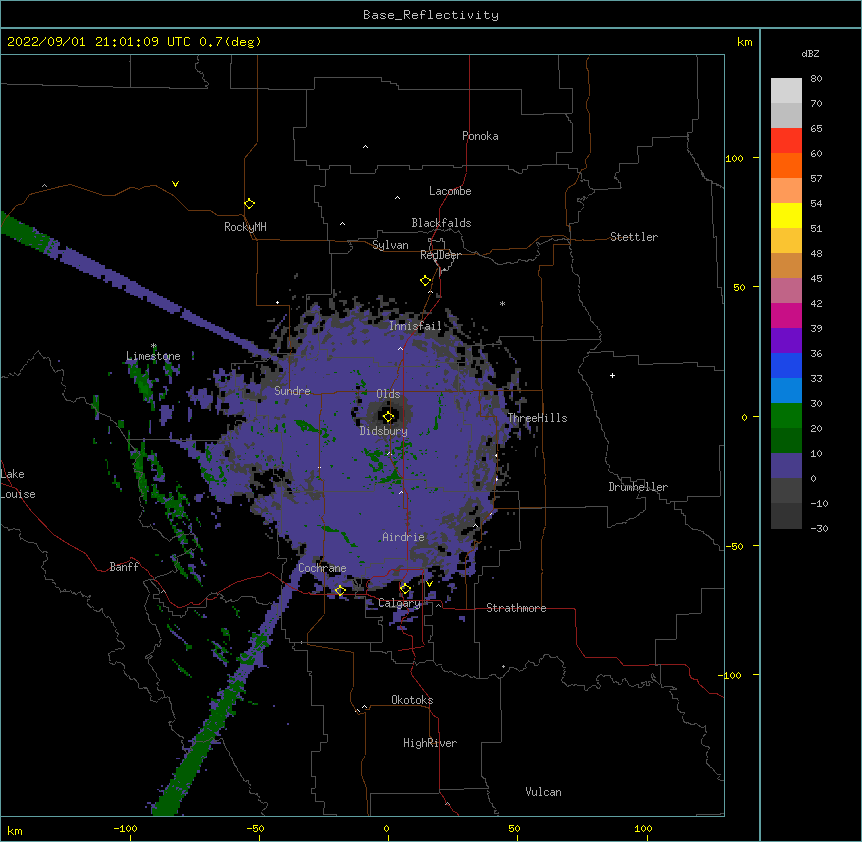Click the HighRiver city label
The width and height of the screenshot is (862, 842).
point(430,743)
